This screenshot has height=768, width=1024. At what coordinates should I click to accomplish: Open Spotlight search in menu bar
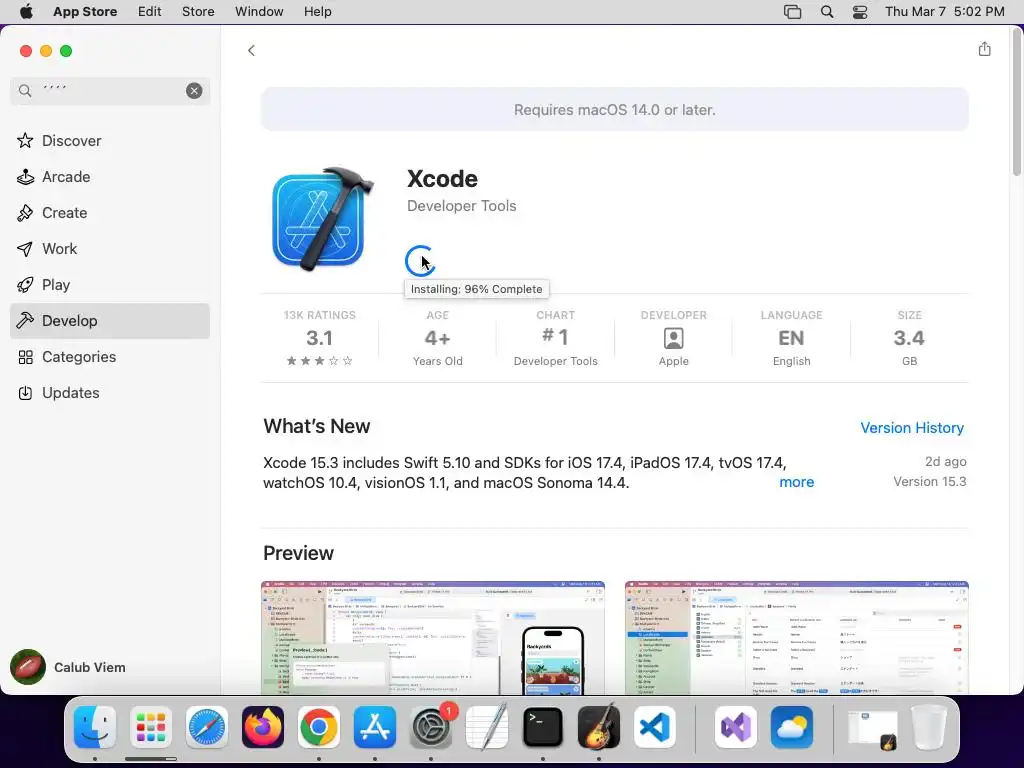coord(826,12)
